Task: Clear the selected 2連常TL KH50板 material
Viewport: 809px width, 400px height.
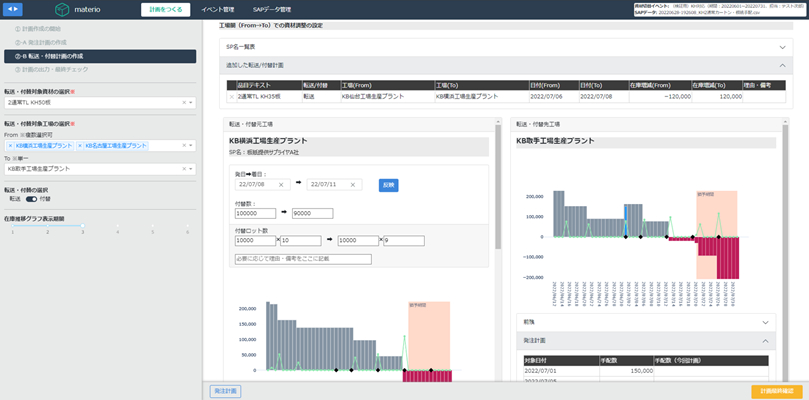Action: [184, 103]
